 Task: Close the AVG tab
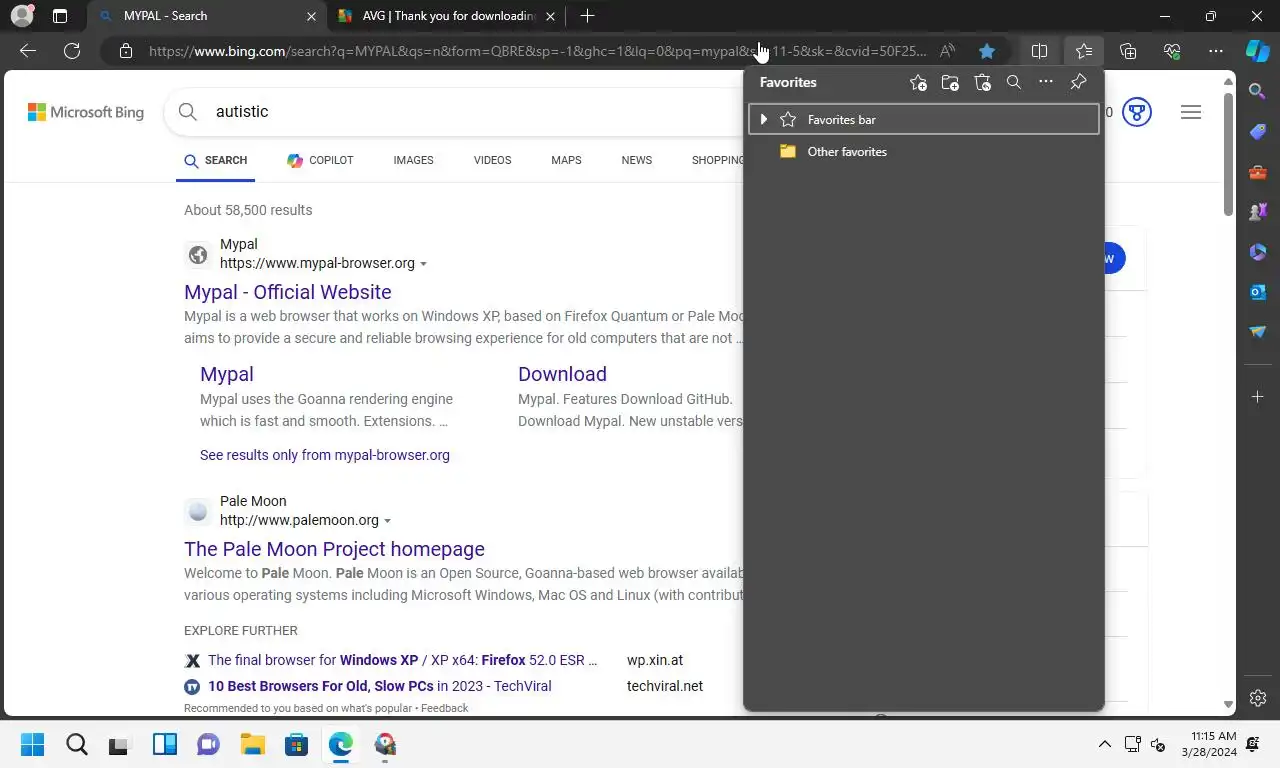coord(550,16)
